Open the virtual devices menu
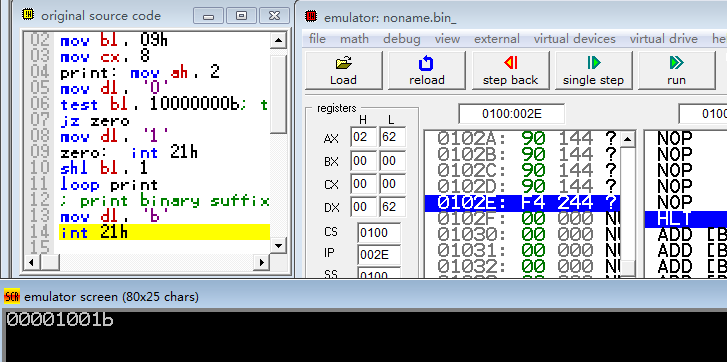 574,39
